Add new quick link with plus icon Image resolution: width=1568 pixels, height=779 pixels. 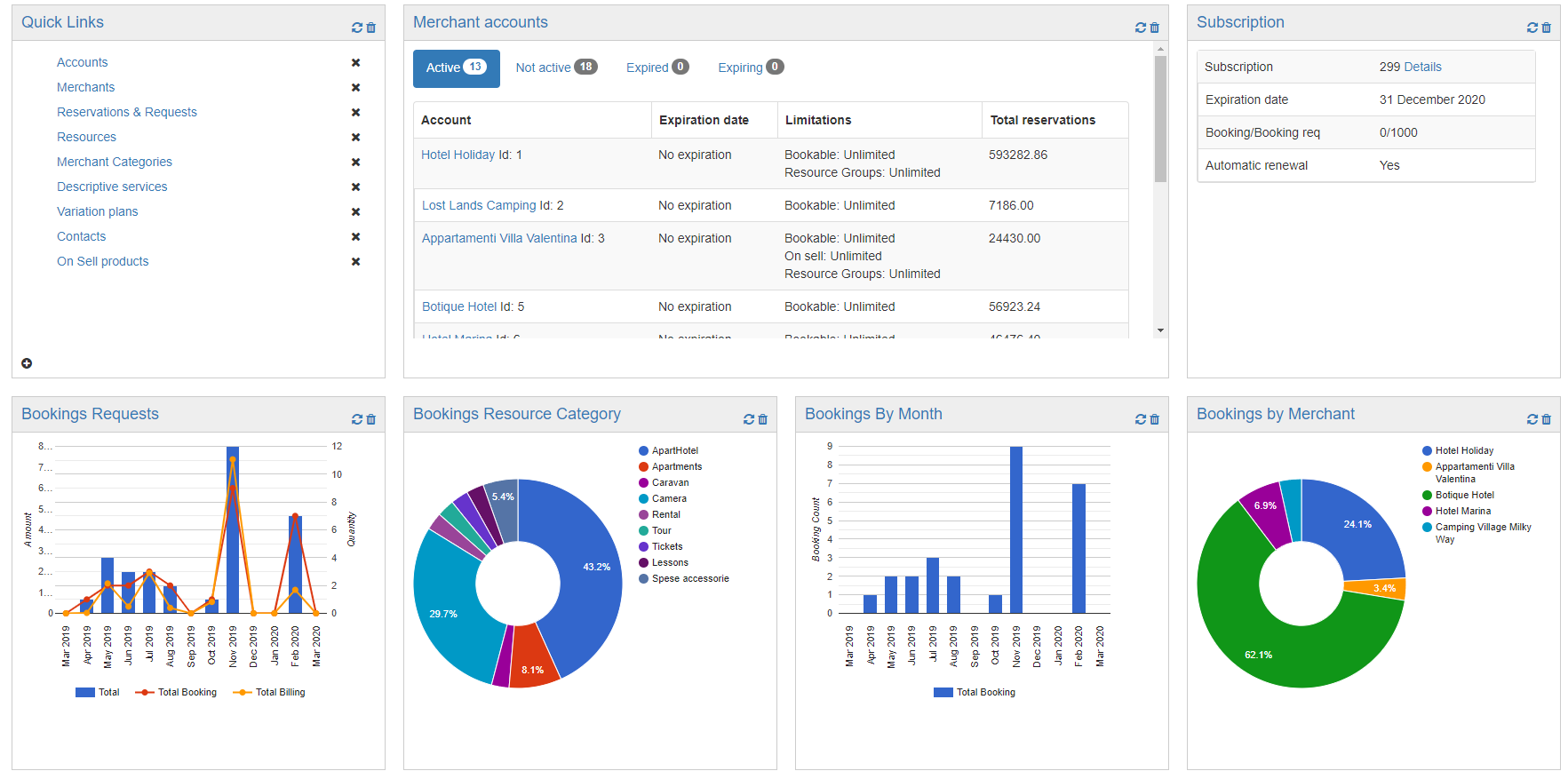pyautogui.click(x=27, y=363)
